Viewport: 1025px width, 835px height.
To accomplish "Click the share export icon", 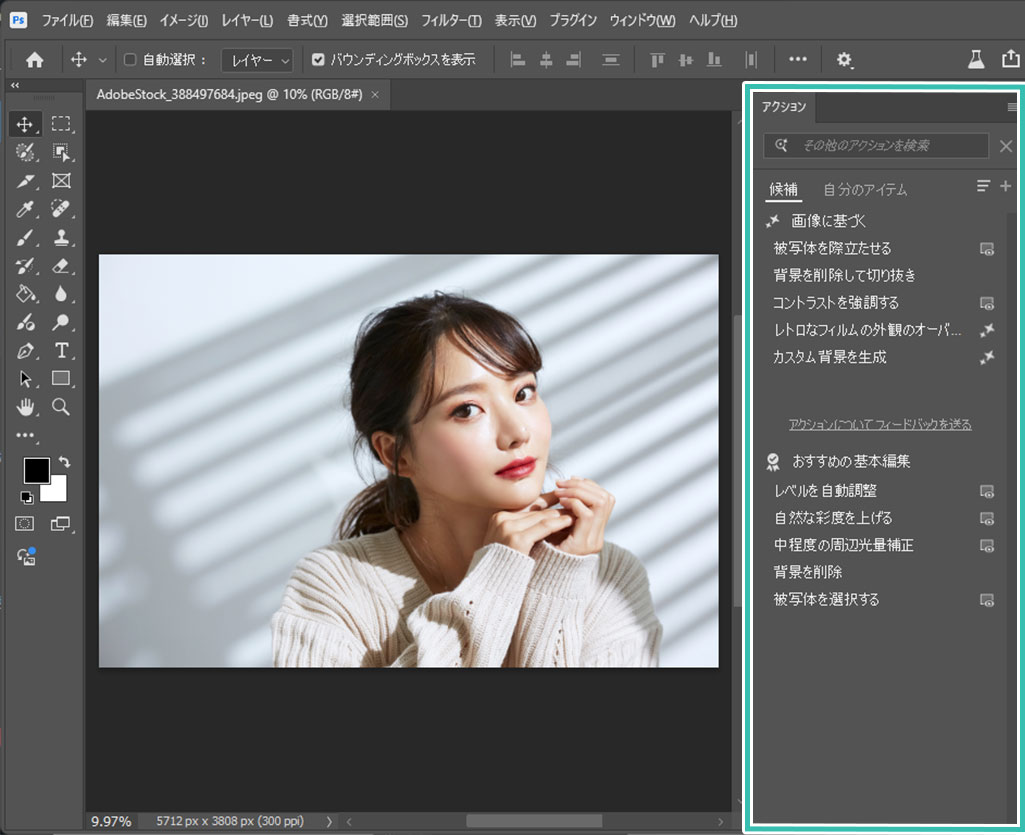I will 1011,59.
